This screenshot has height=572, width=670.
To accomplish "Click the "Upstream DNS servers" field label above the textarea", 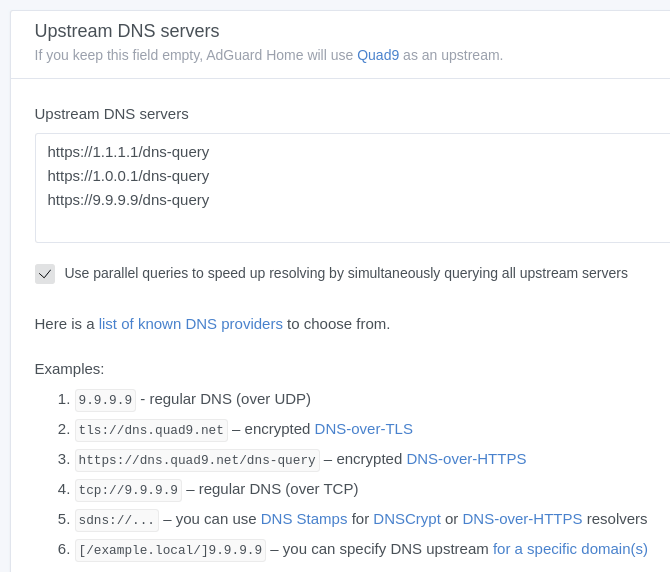I will tap(111, 114).
